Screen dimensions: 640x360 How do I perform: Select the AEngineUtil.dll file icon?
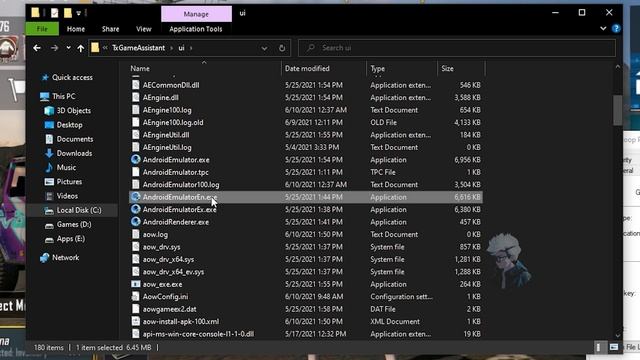click(136, 135)
